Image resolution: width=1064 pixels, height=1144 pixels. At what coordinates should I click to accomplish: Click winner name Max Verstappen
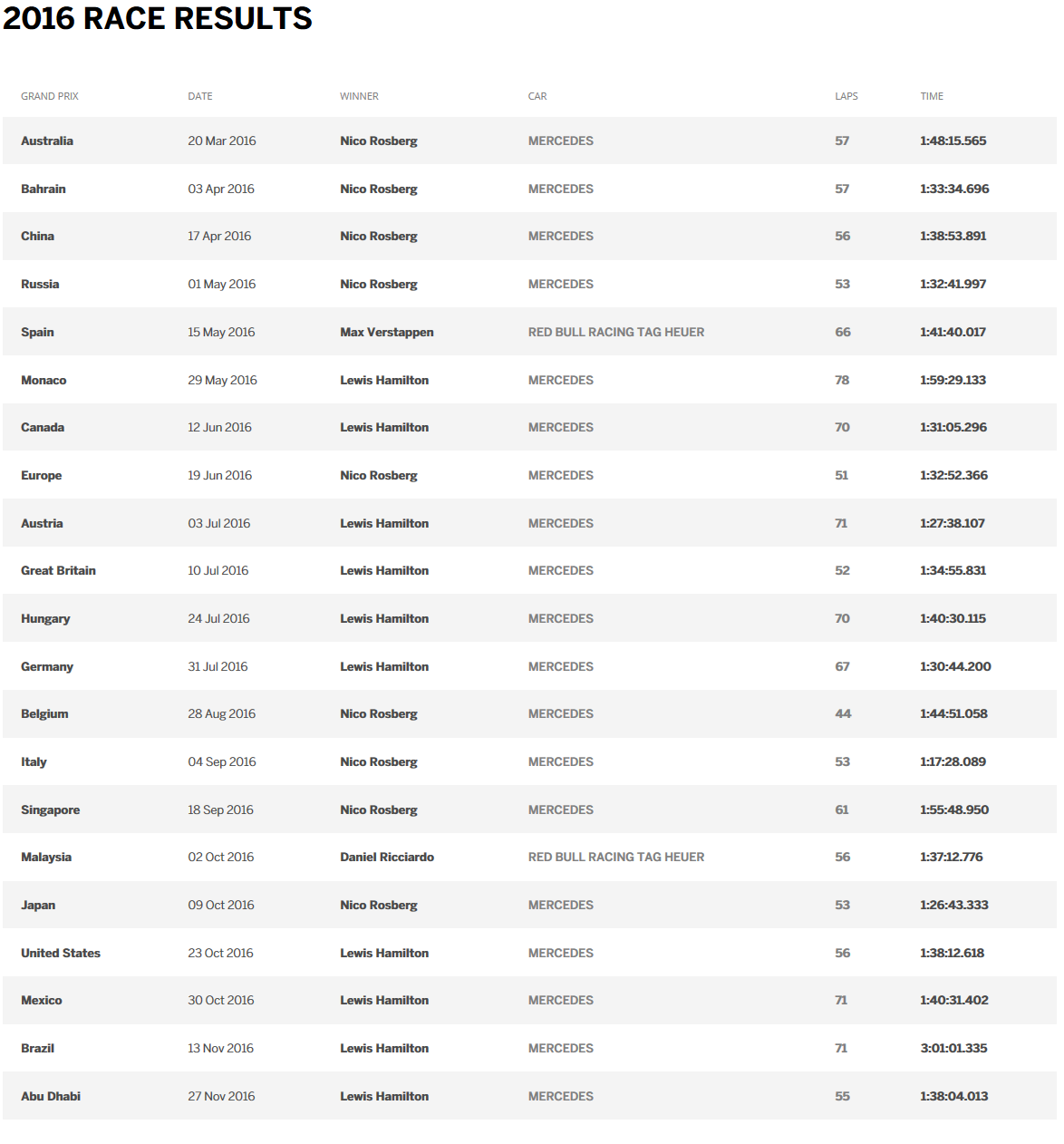click(387, 332)
